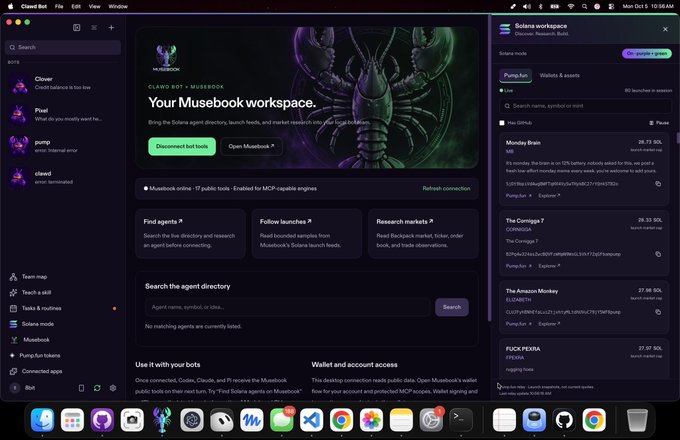Image resolution: width=680 pixels, height=440 pixels.
Task: Open Pump.fun tokens in sidebar
Action: (x=63, y=355)
